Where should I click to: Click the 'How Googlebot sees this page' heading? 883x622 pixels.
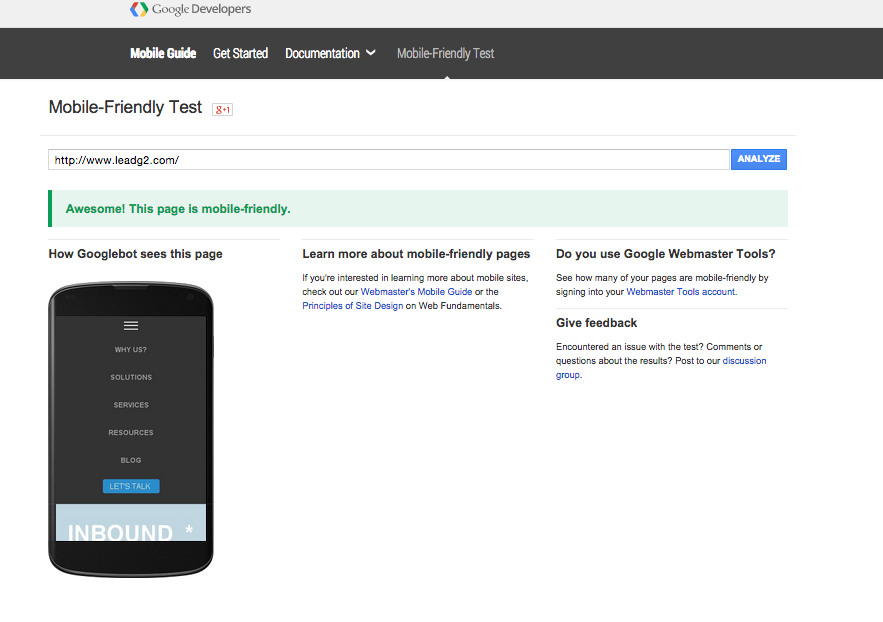tap(135, 254)
